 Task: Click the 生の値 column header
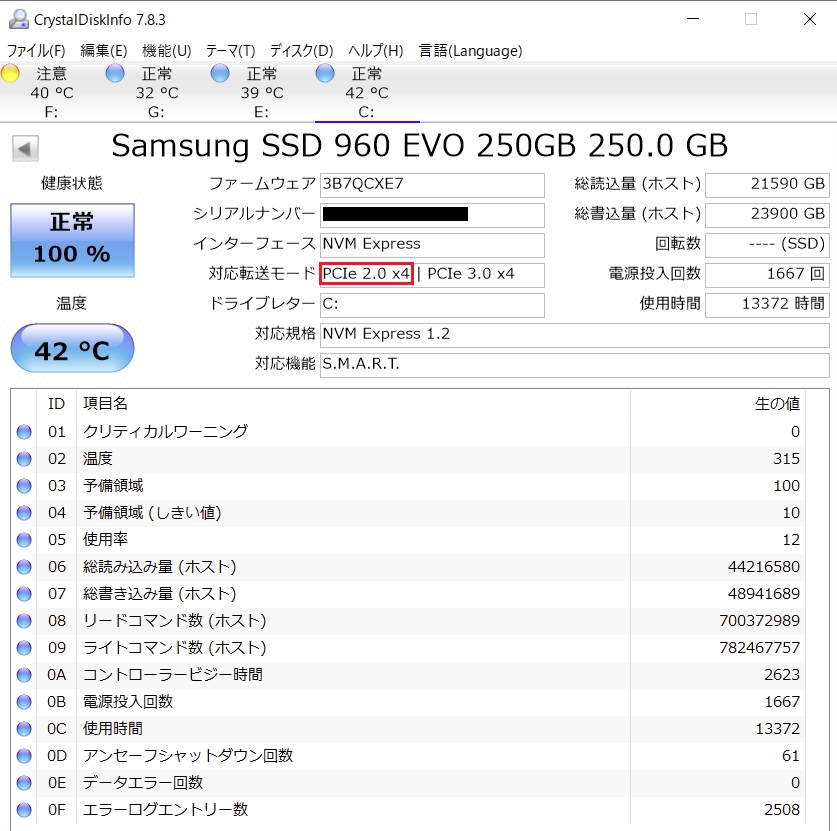(x=777, y=403)
